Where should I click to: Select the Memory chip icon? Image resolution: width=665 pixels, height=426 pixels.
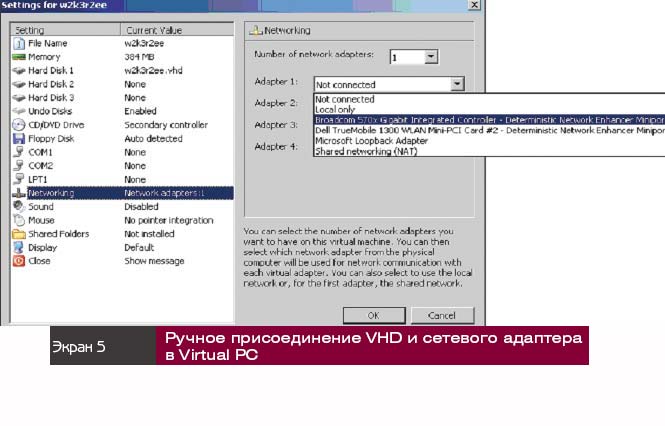[19, 57]
